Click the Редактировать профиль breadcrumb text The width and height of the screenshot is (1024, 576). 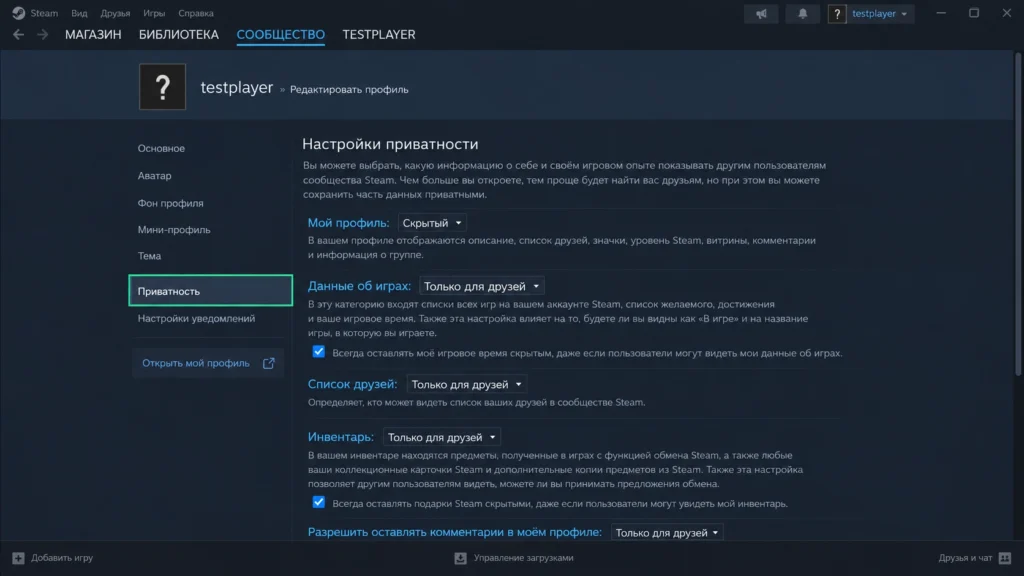click(349, 89)
